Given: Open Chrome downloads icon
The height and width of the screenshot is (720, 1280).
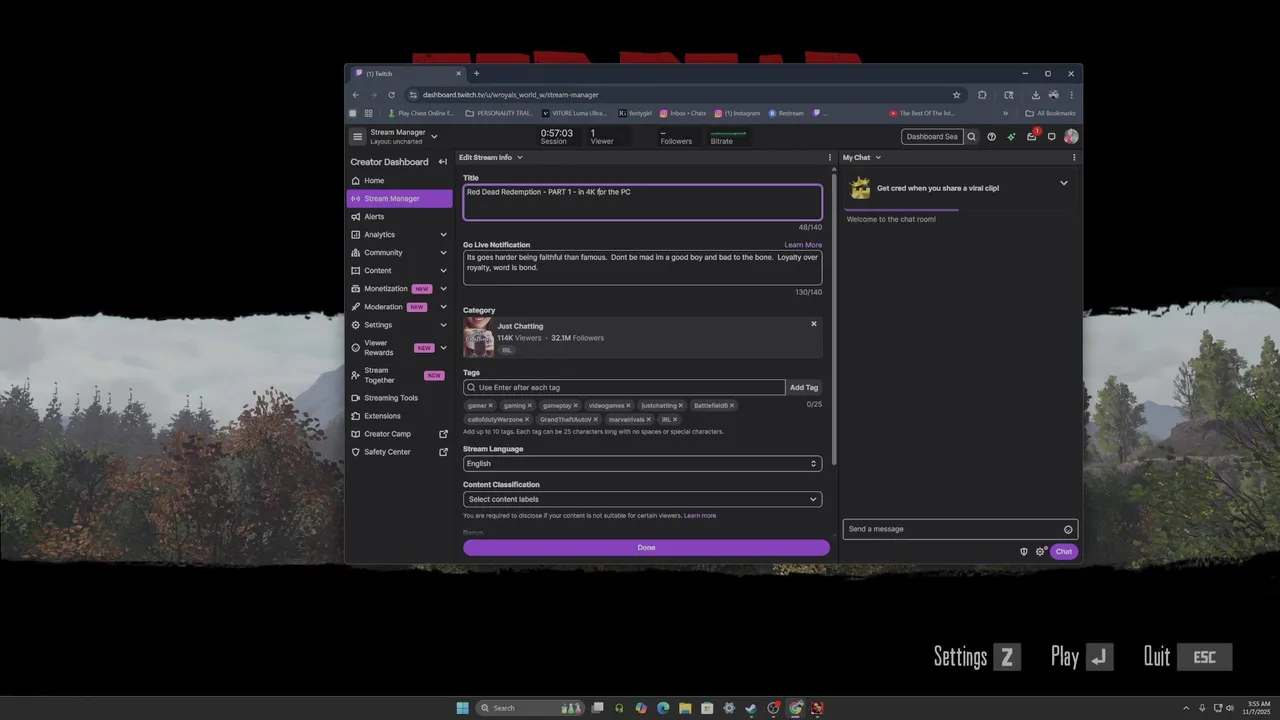Looking at the screenshot, I should click(x=1035, y=95).
